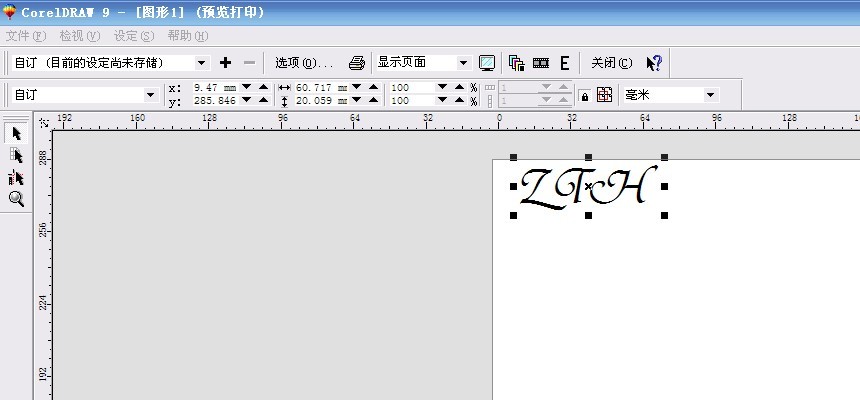This screenshot has width=860, height=400.
Task: Click the invert film negative icon
Action: pos(541,63)
